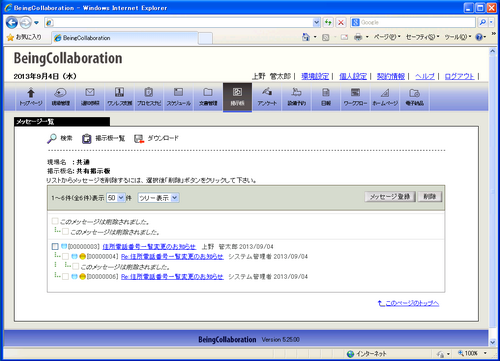Expand the command bar overflow chevron
The height and width of the screenshot is (361, 500).
tap(493, 34)
